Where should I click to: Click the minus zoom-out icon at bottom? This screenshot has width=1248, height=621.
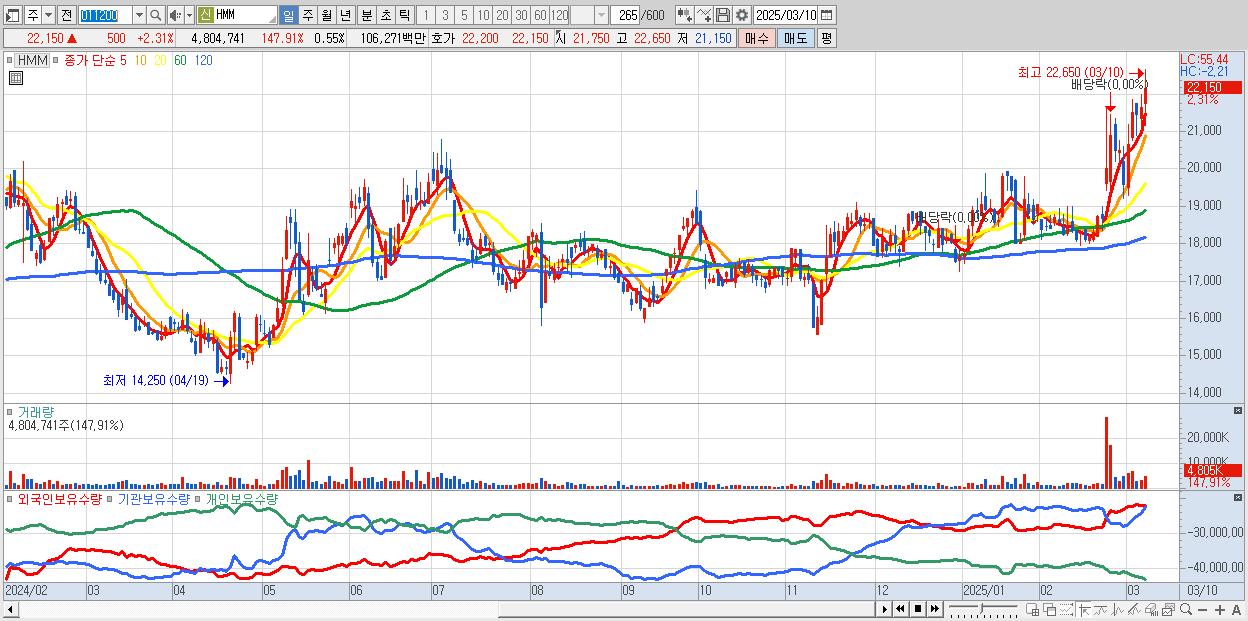[1202, 610]
